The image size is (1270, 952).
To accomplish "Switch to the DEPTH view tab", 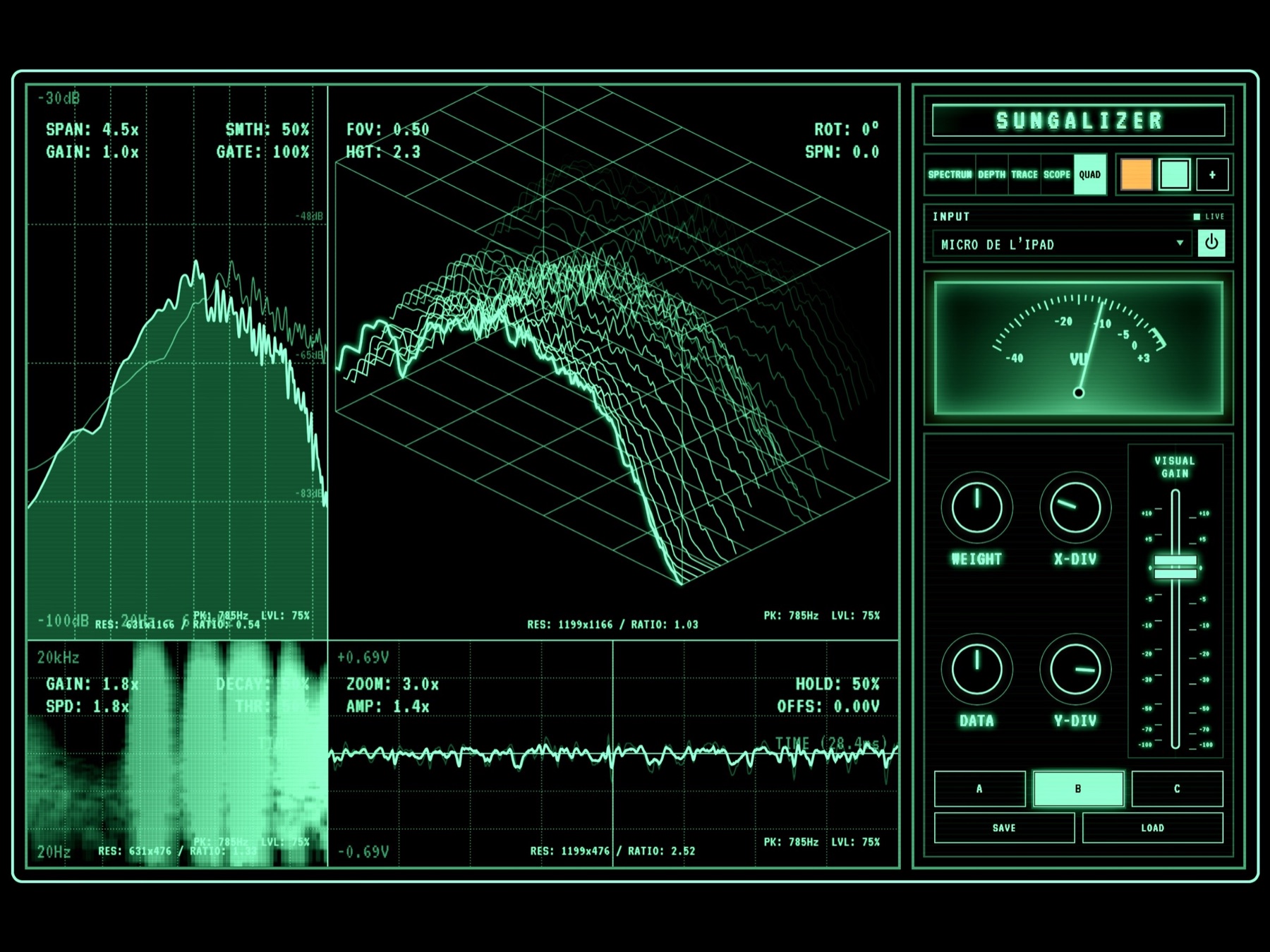I will click(991, 174).
